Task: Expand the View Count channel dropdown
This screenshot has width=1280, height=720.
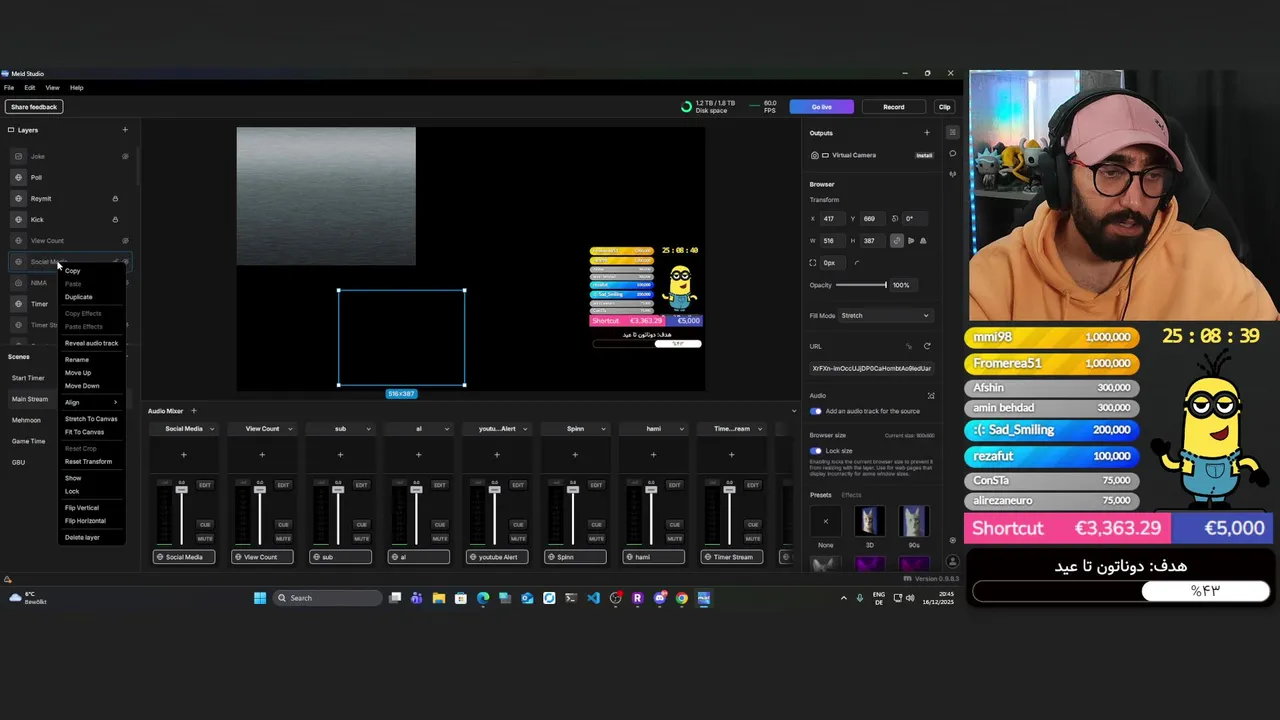Action: pyautogui.click(x=290, y=429)
